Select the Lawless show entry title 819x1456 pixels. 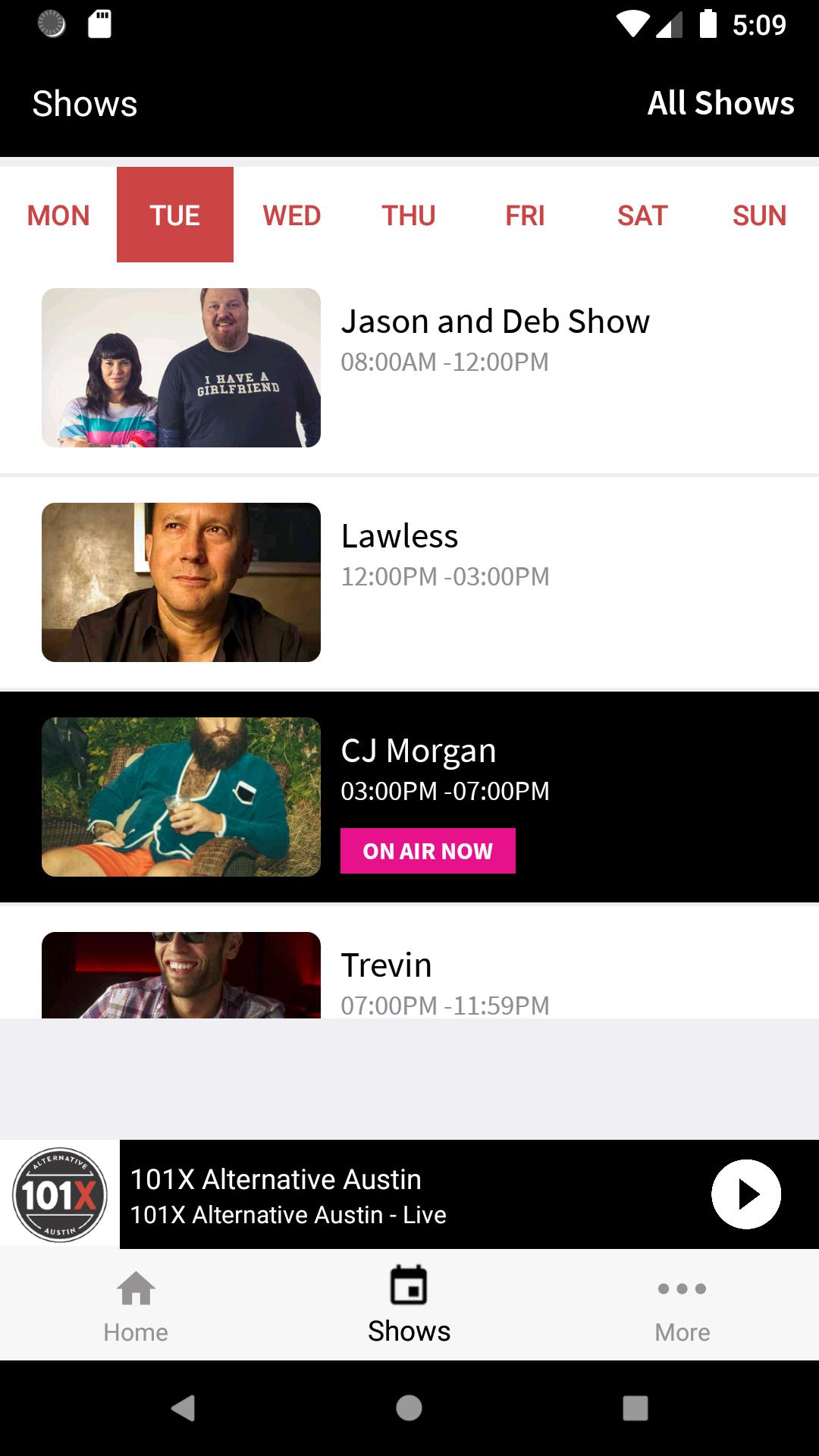point(400,536)
